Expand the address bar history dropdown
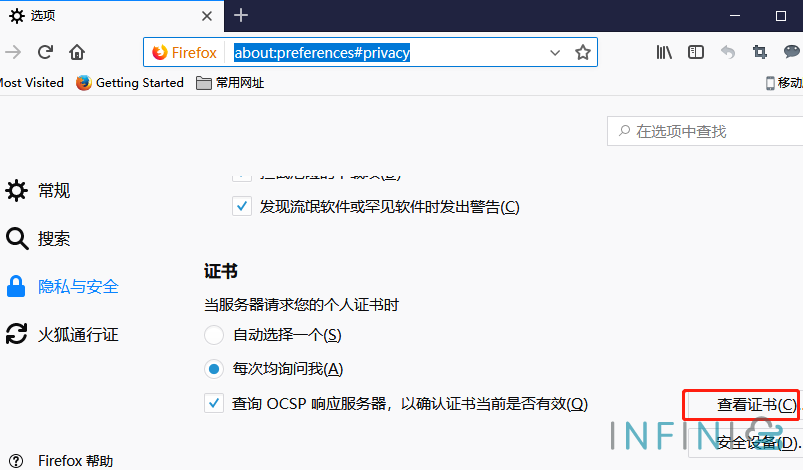 click(x=555, y=52)
